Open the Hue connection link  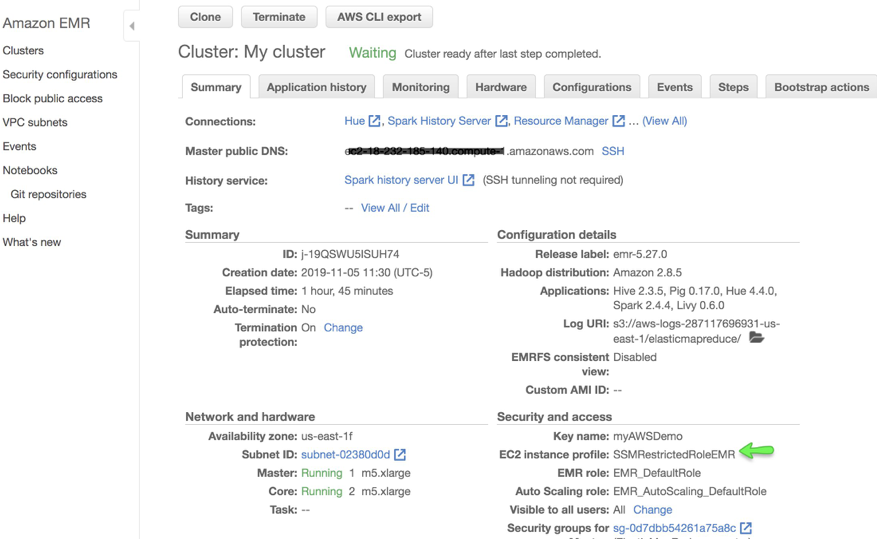pos(355,121)
